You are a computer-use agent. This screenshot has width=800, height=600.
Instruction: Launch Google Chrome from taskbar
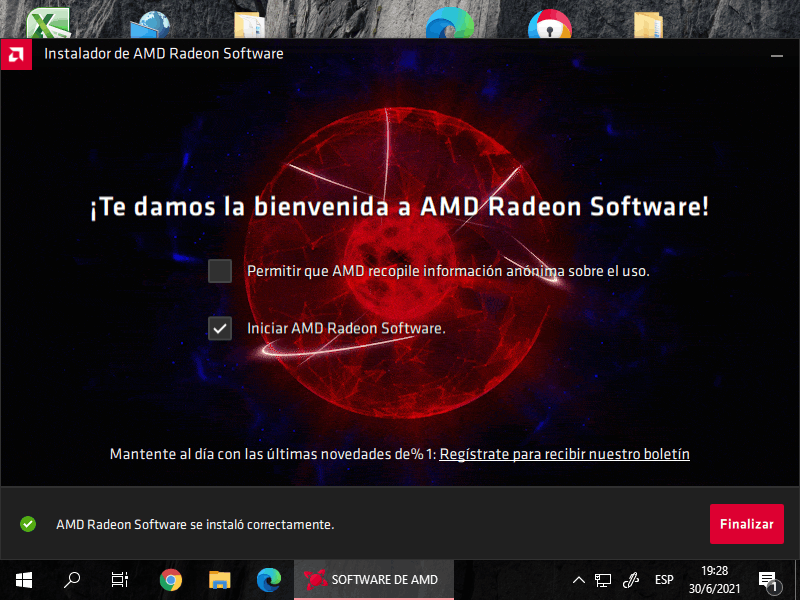pyautogui.click(x=170, y=580)
